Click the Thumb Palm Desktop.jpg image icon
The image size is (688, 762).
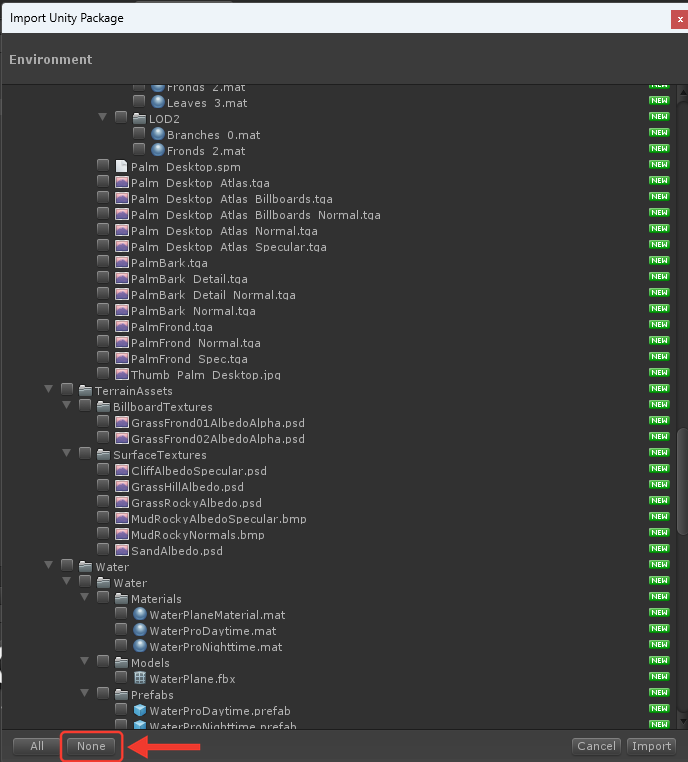(121, 375)
